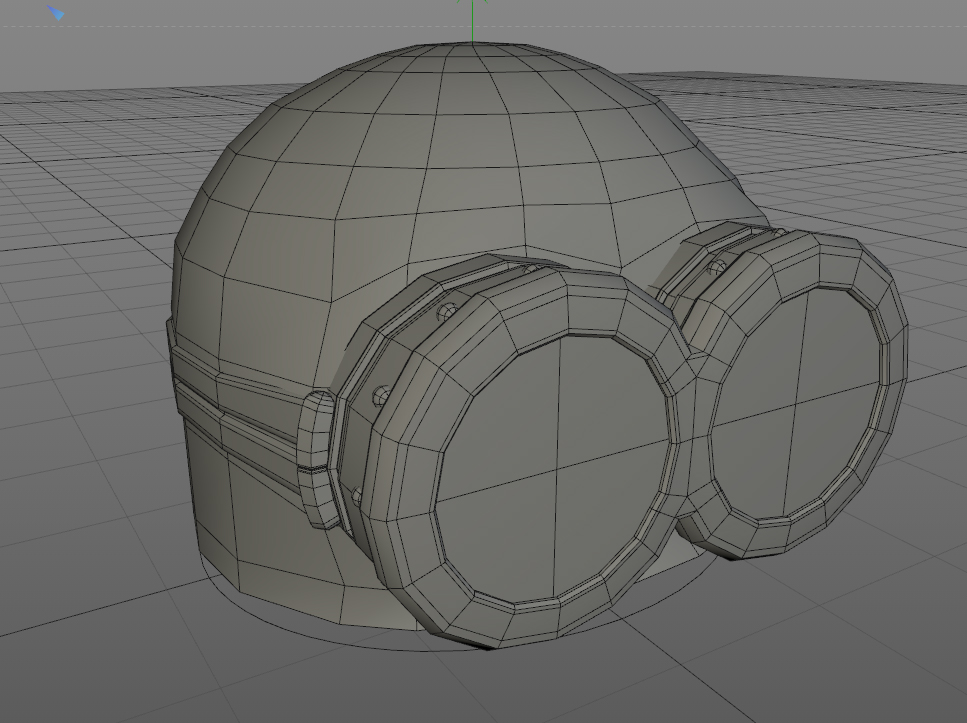The image size is (967, 723).
Task: Select the rivet on the rear goggle housing
Action: [717, 267]
